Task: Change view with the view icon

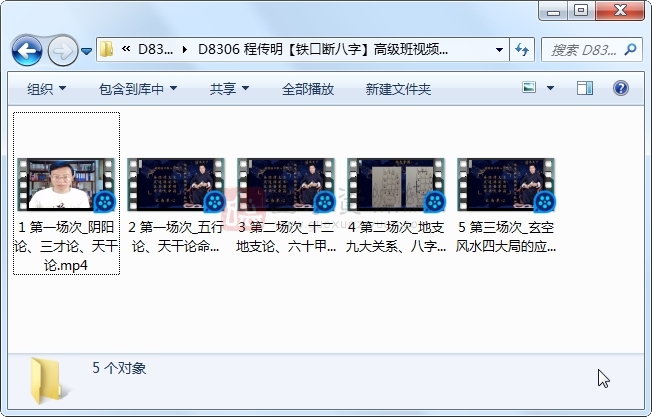Action: pyautogui.click(x=529, y=88)
